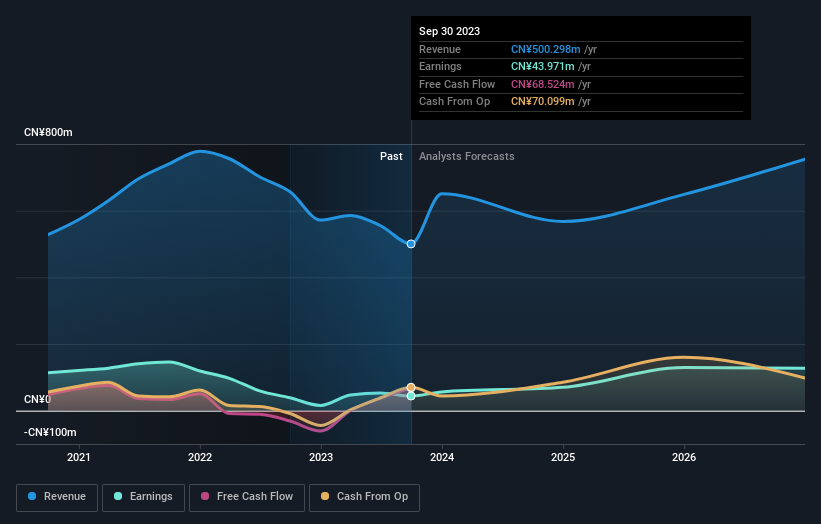Click the Sep 30 2023 tooltip date

(449, 31)
